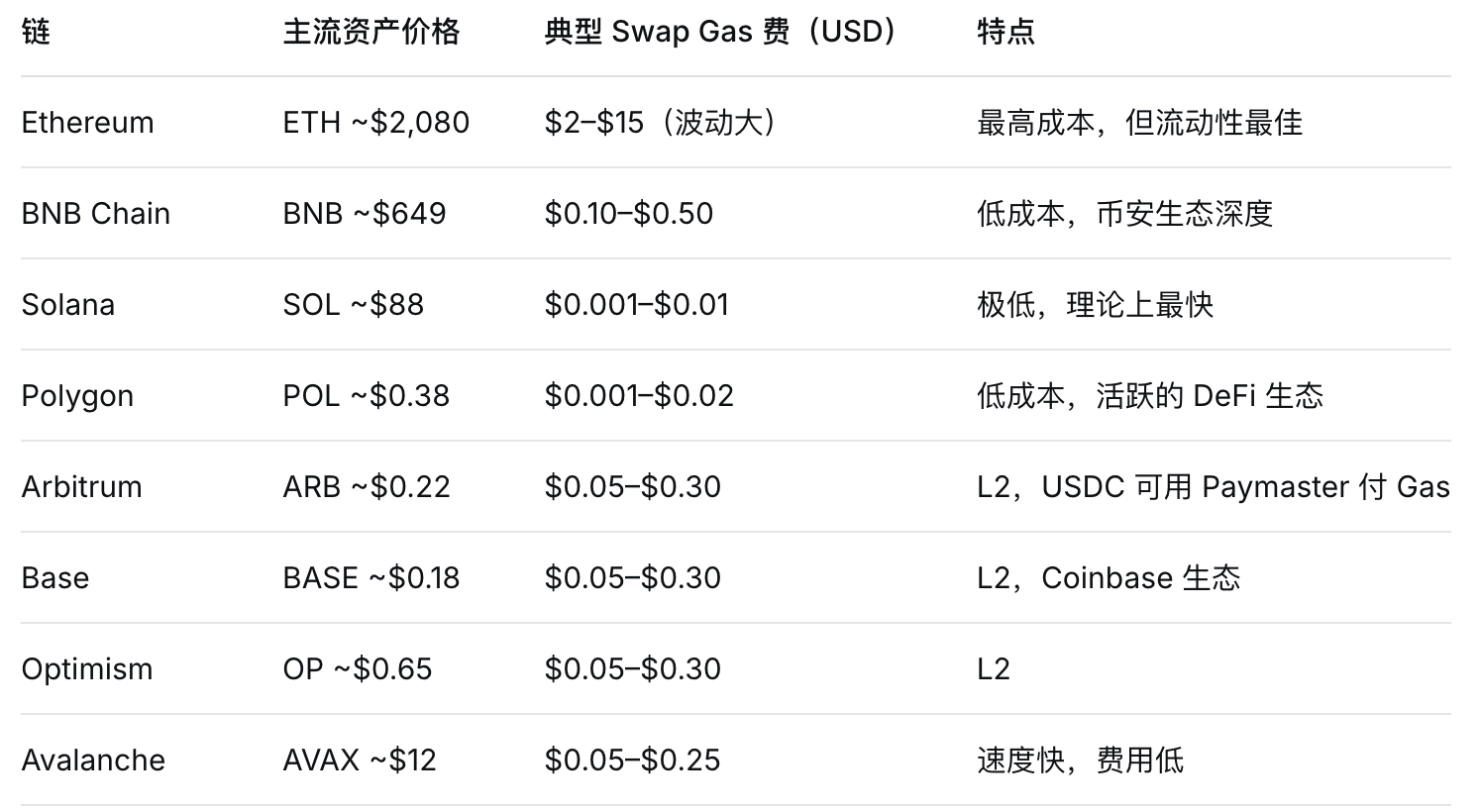Image resolution: width=1480 pixels, height=812 pixels.
Task: Click the 主流资产价格 column header
Action: [371, 32]
